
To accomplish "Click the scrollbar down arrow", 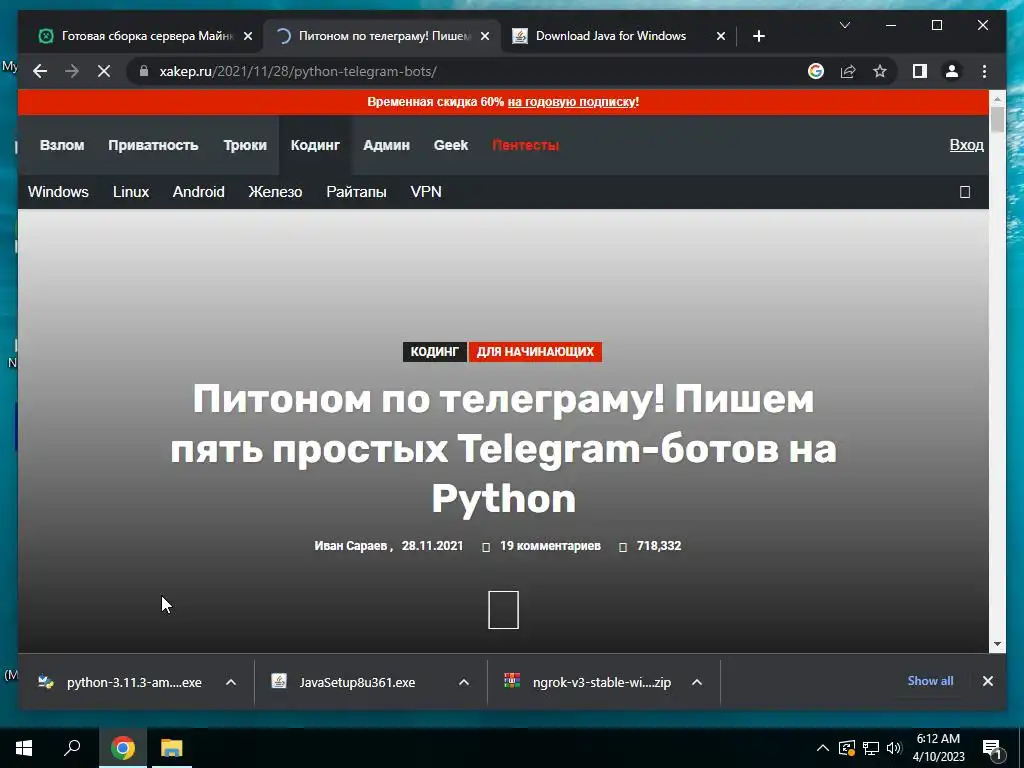I will (997, 644).
